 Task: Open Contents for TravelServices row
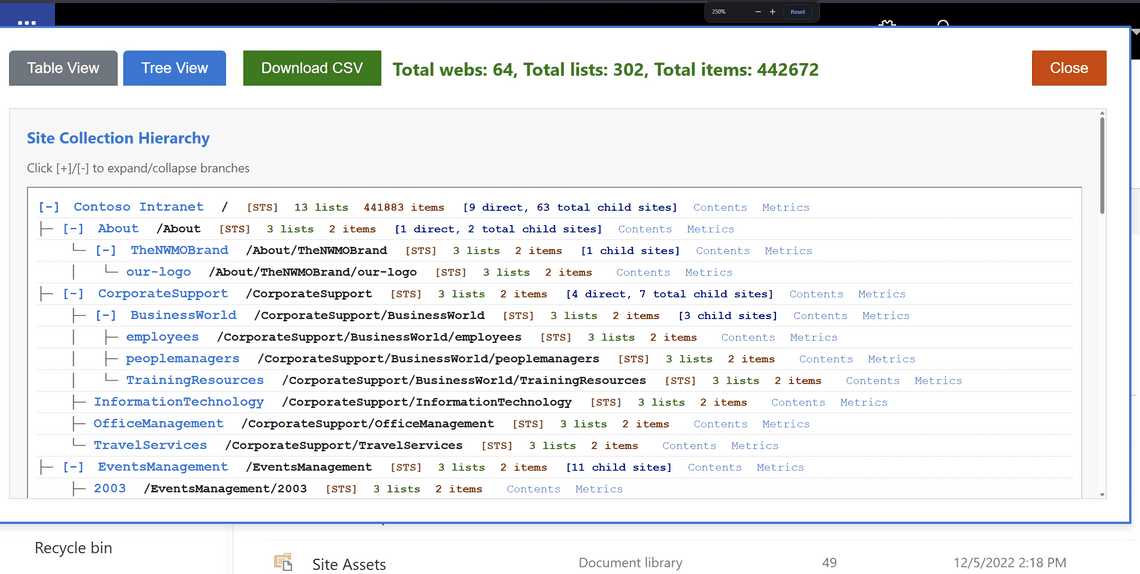[x=689, y=446]
